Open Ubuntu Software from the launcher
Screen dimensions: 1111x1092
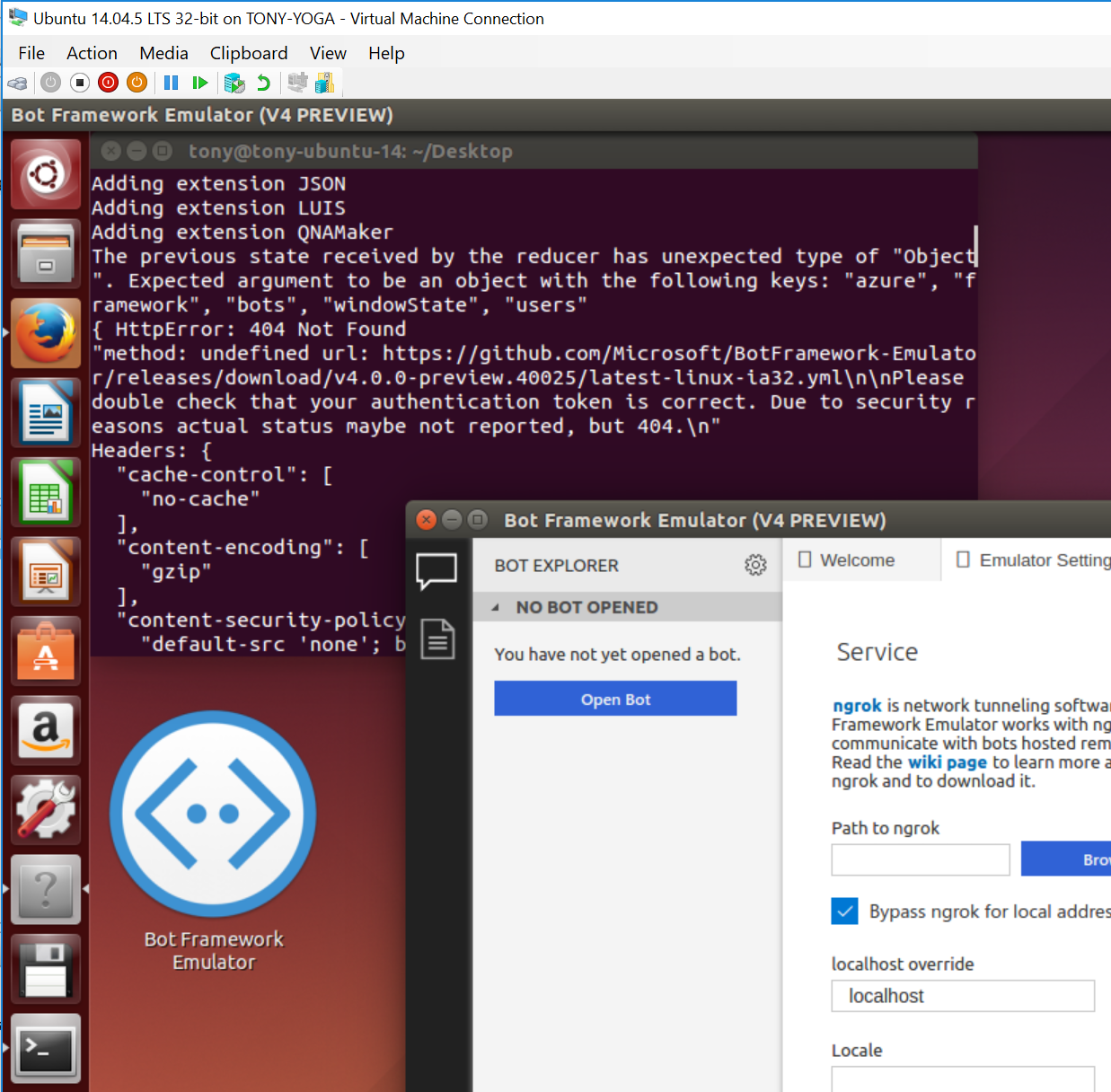[45, 650]
